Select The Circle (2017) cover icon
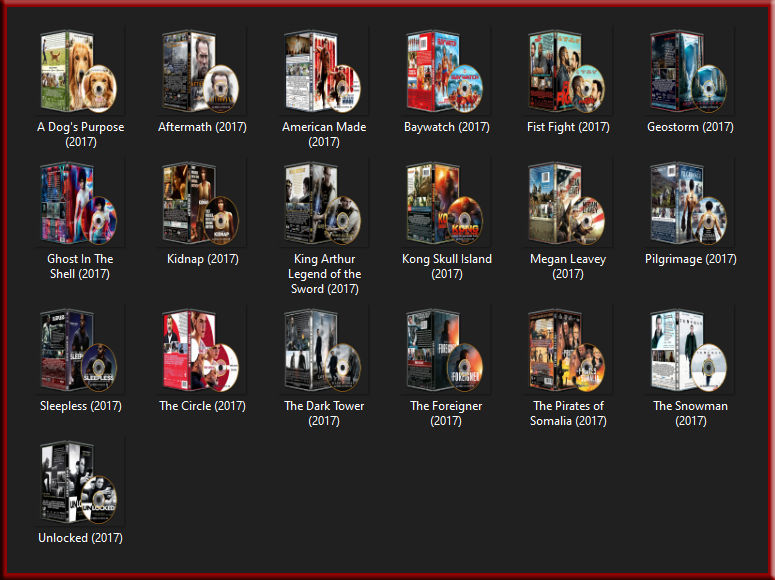The image size is (775, 580). tap(201, 351)
